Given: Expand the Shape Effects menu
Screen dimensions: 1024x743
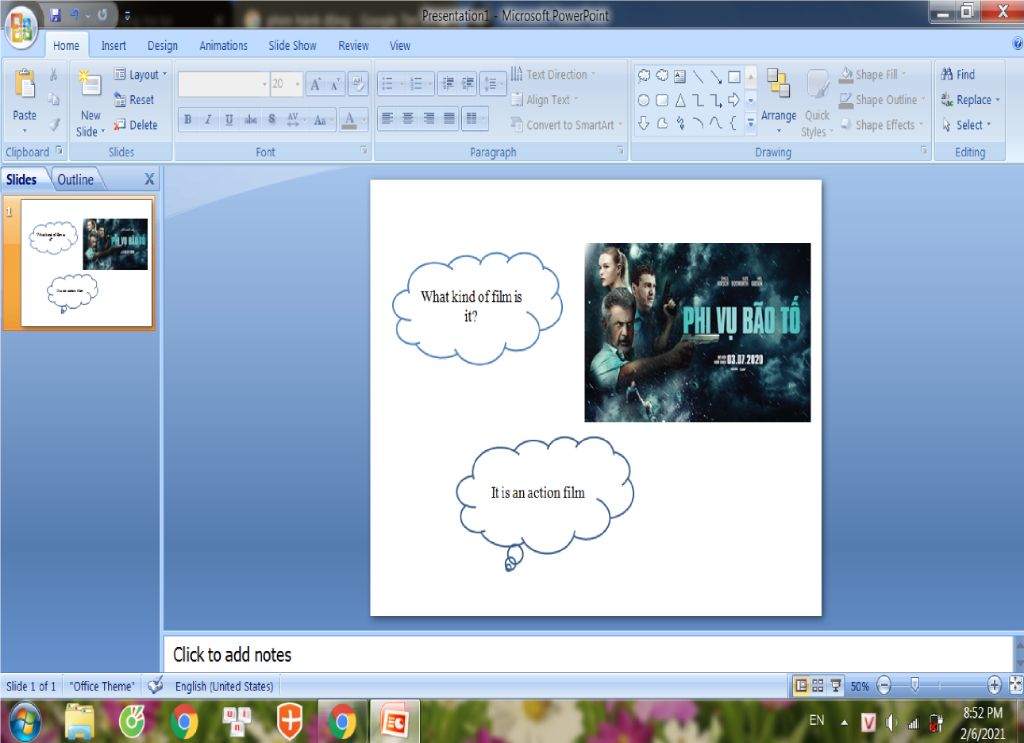Looking at the screenshot, I should coord(882,125).
